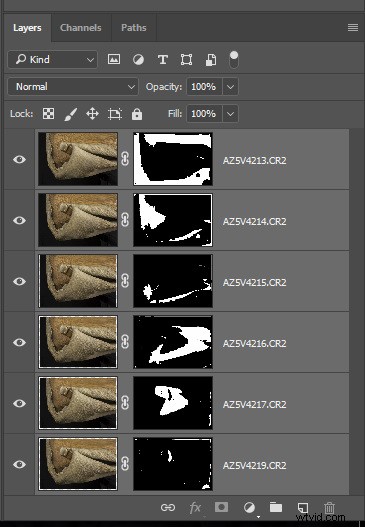Lock image pixels with brush icon
The image size is (365, 527).
tap(71, 114)
